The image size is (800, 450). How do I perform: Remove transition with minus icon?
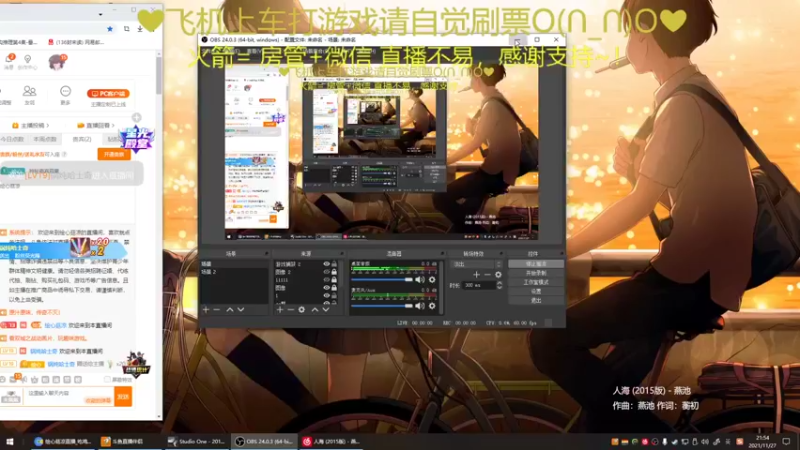pyautogui.click(x=487, y=274)
